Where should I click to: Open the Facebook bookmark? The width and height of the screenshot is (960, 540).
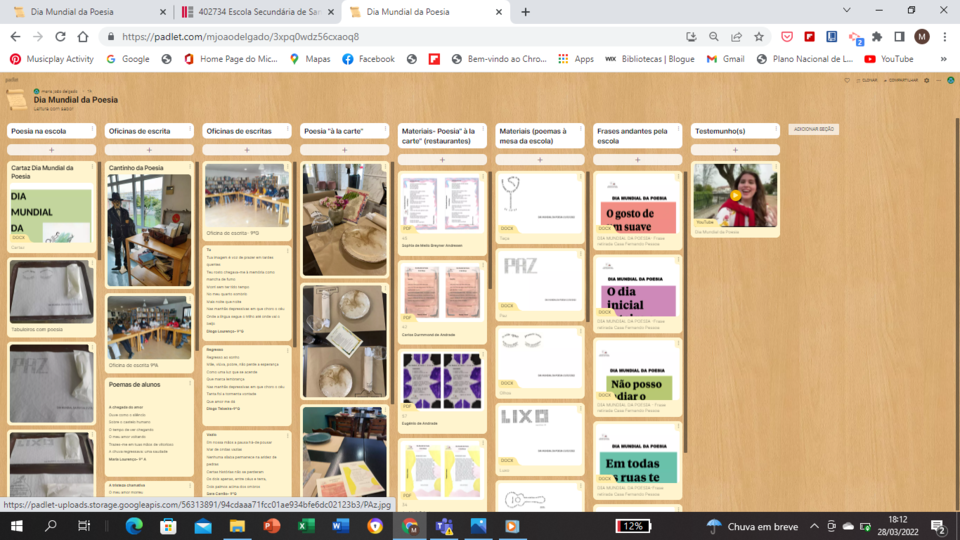(369, 59)
